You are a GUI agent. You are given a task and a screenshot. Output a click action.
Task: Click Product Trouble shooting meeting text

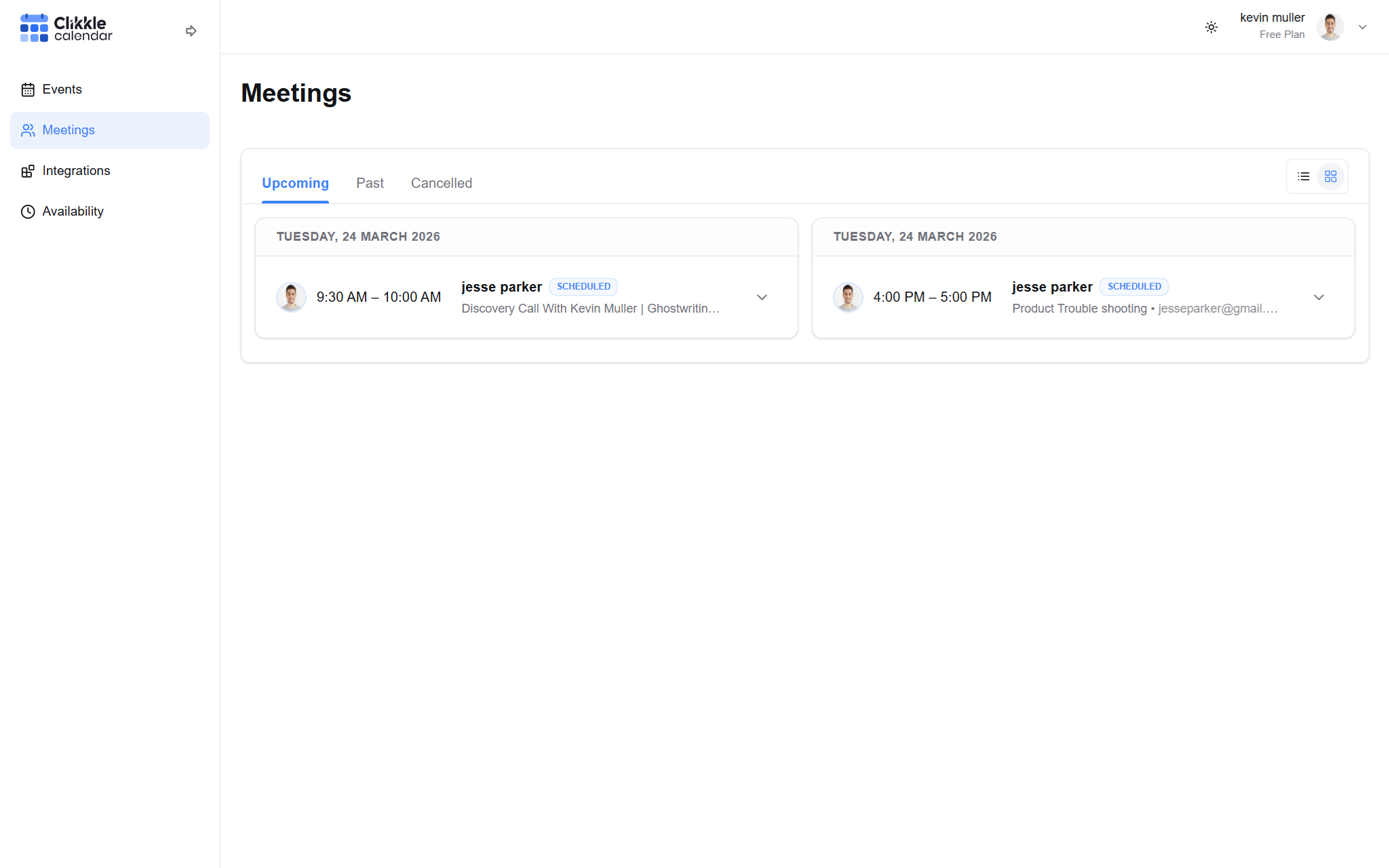[x=1079, y=309]
